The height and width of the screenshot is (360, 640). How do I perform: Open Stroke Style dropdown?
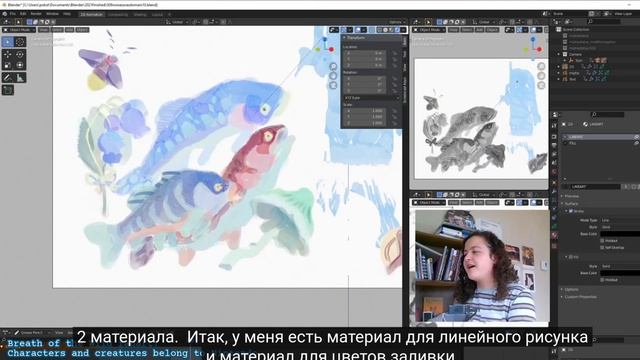pyautogui.click(x=620, y=227)
